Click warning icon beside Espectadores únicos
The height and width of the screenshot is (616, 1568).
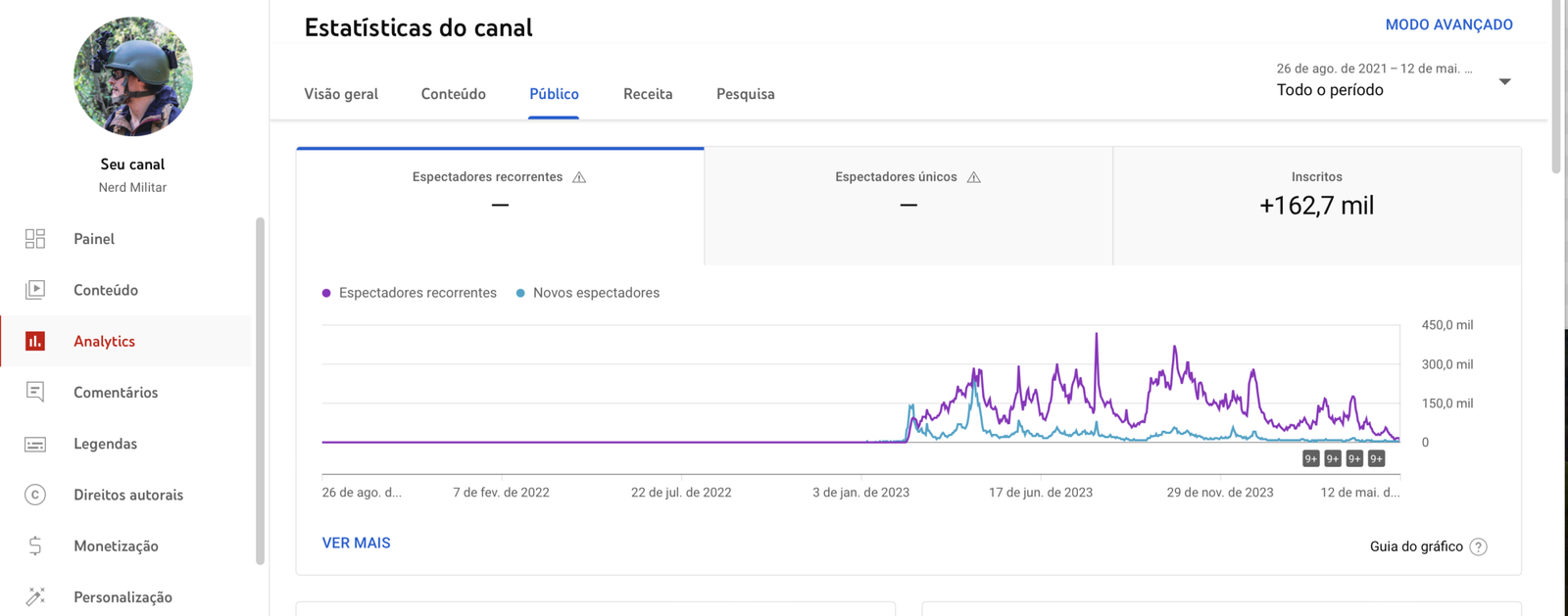974,177
